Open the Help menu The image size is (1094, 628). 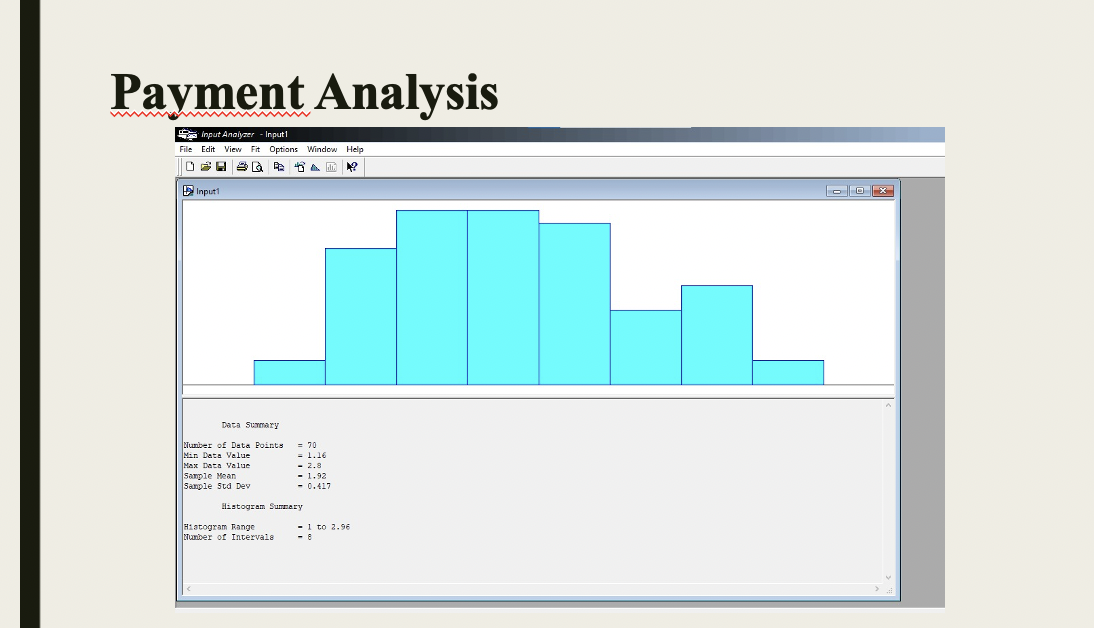(x=354, y=149)
